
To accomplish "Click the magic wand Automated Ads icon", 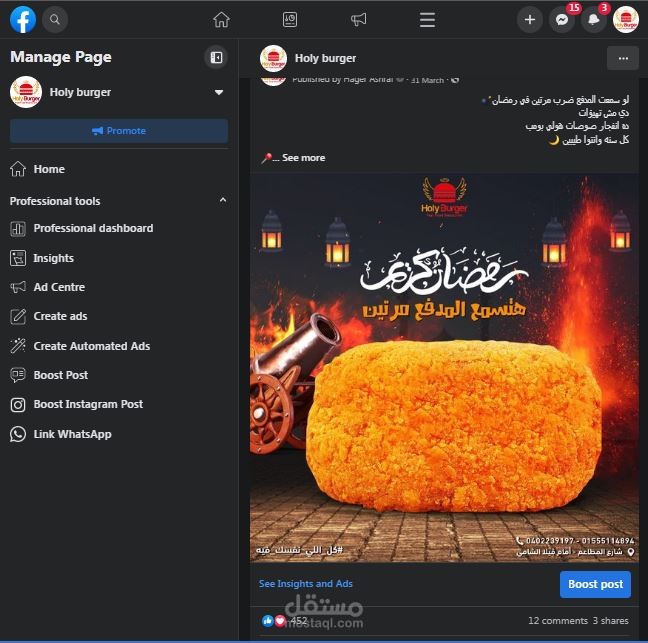I will tap(18, 346).
